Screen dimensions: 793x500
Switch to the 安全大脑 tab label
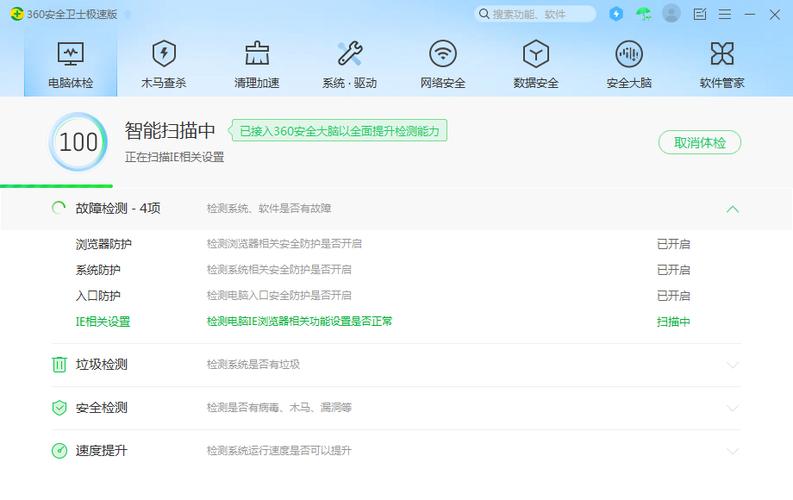[x=629, y=83]
